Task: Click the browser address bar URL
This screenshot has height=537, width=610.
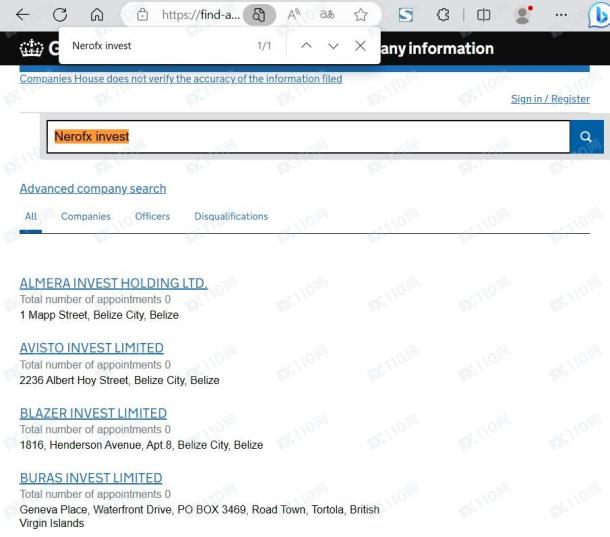Action: 201,15
